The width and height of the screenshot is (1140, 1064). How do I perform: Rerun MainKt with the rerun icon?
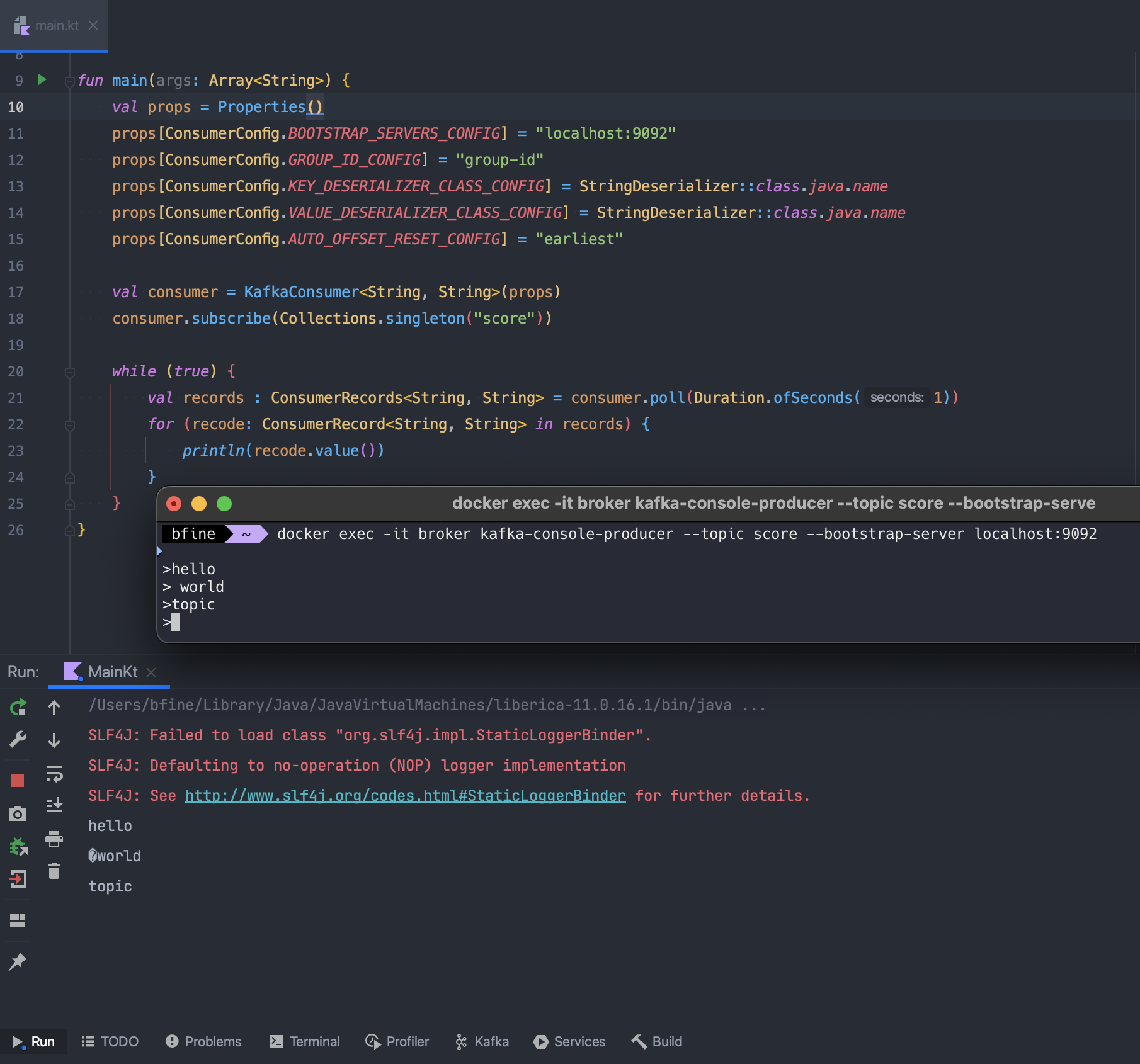(18, 707)
